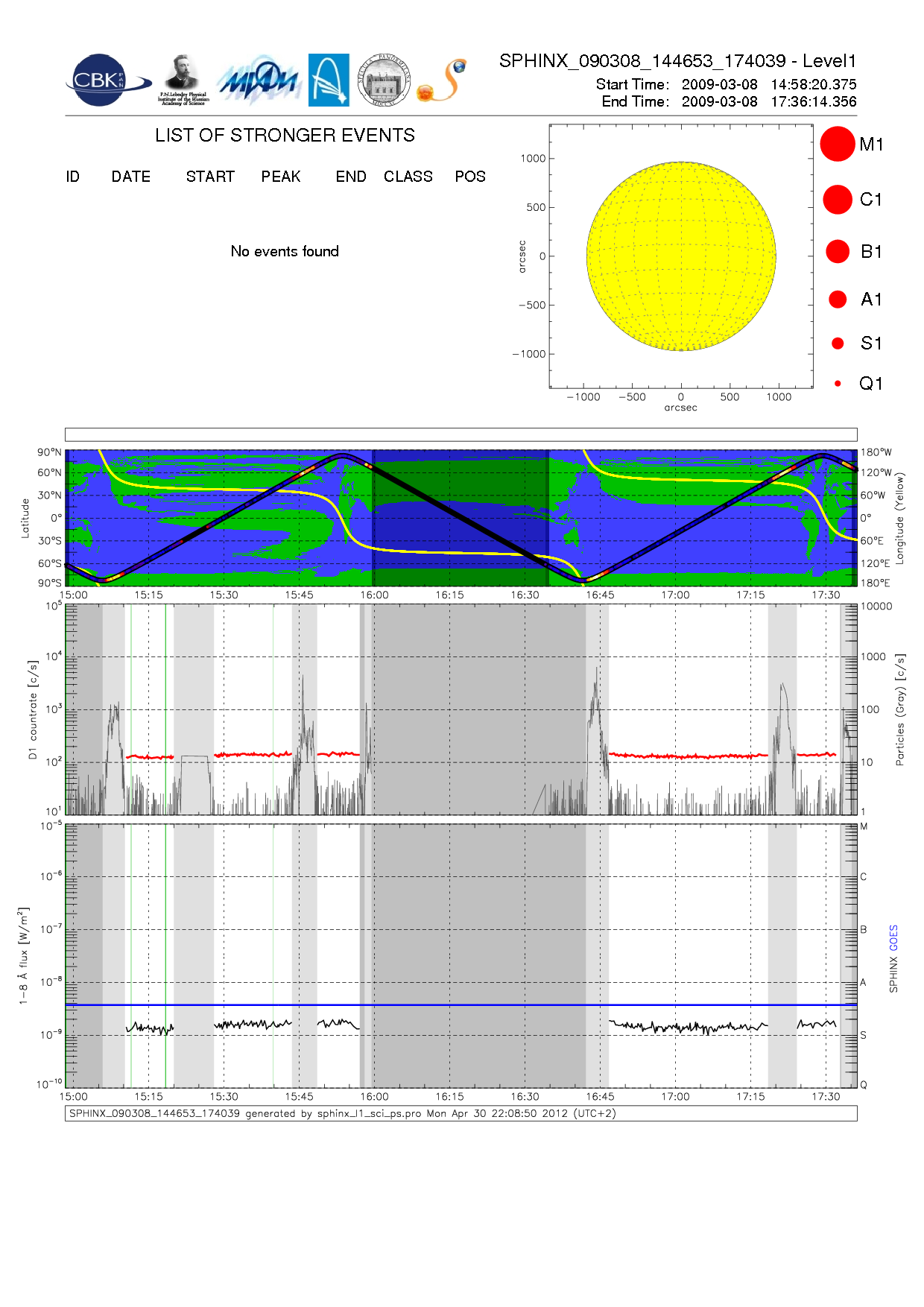Click the SPHINX_090308 report title
The height and width of the screenshot is (1307, 924).
coord(677,61)
